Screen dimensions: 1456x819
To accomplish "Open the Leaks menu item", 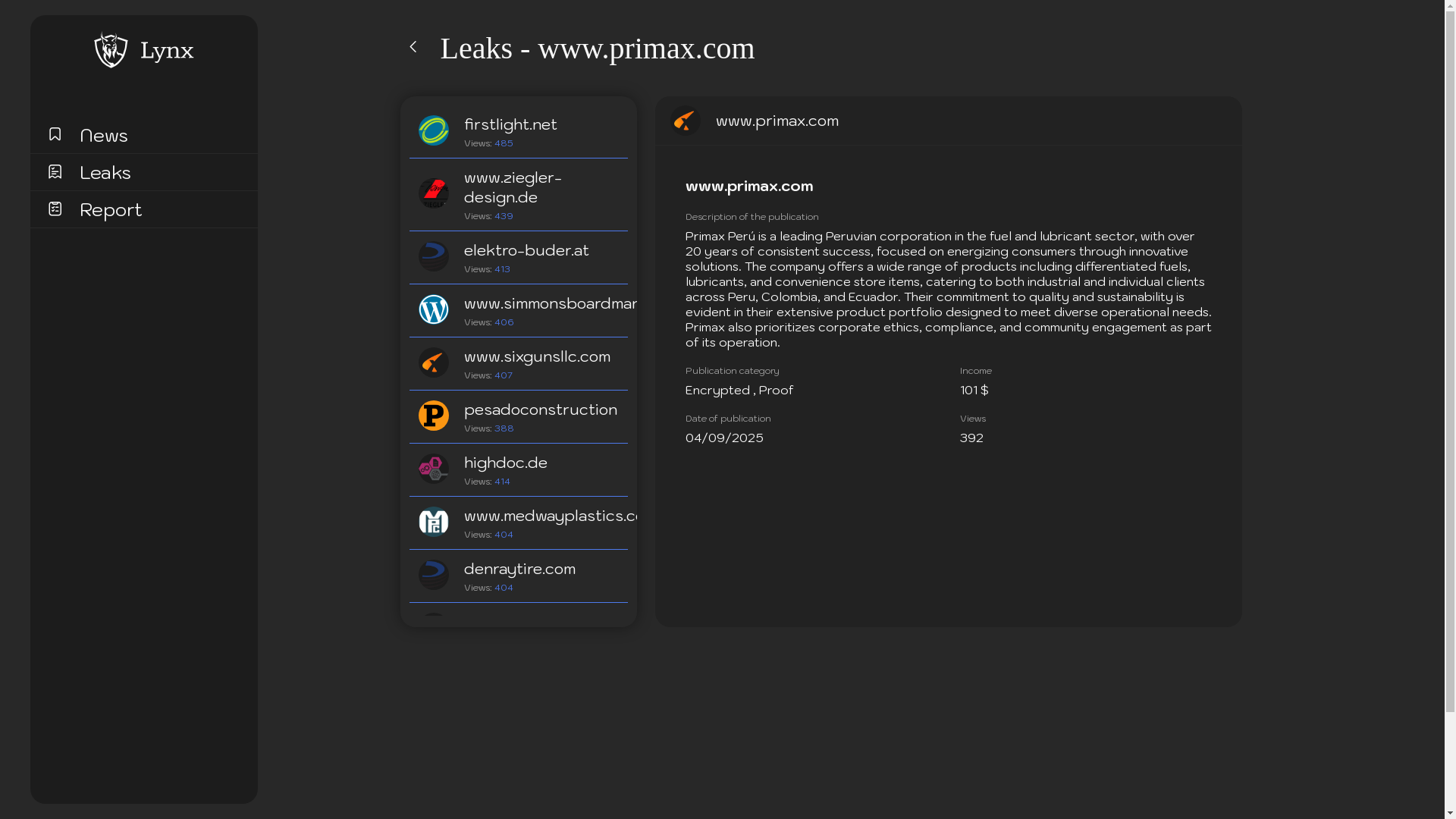I will [105, 172].
